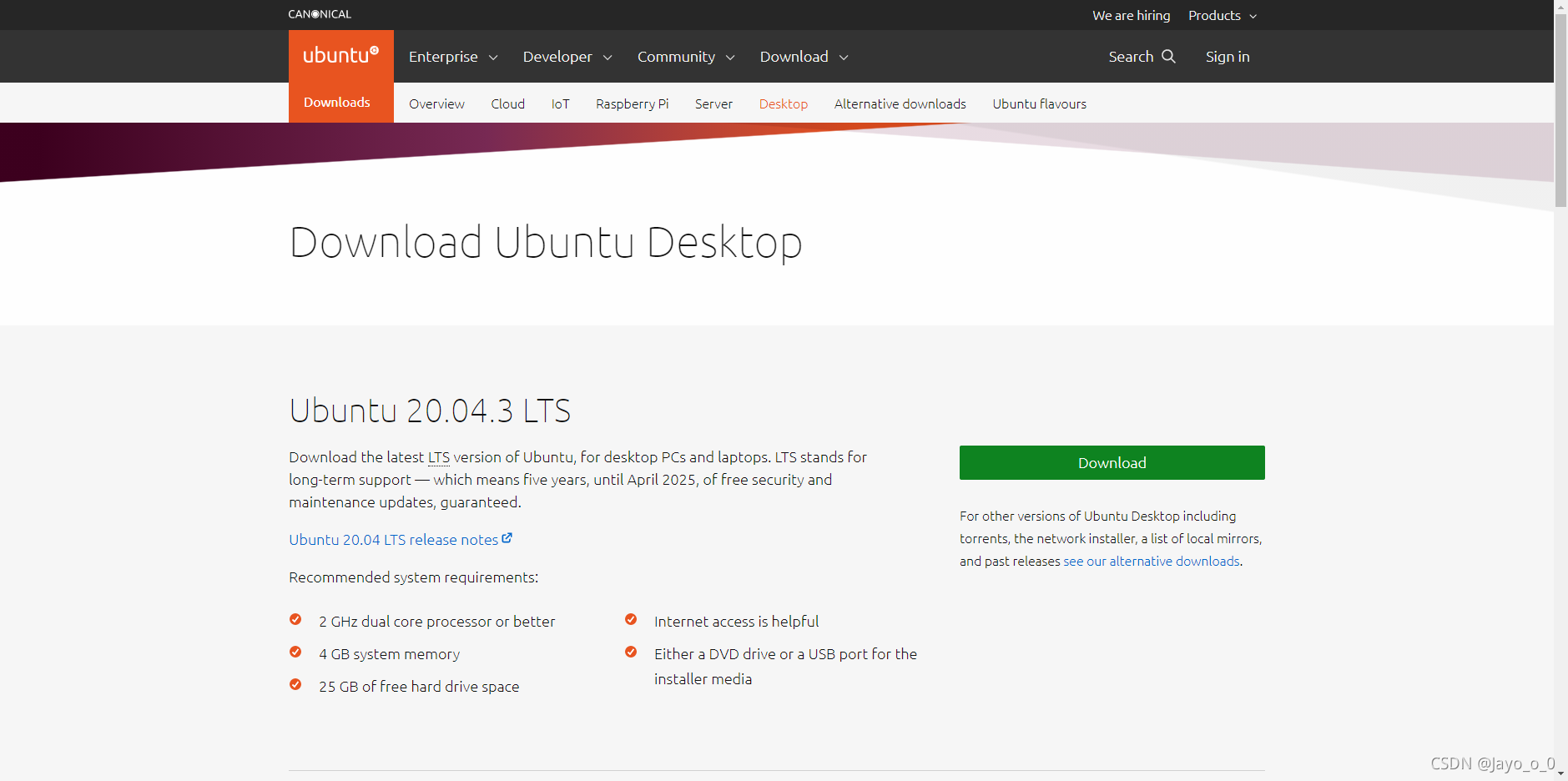The width and height of the screenshot is (1568, 781).
Task: Expand the Enterprise menu chevron
Action: (493, 58)
